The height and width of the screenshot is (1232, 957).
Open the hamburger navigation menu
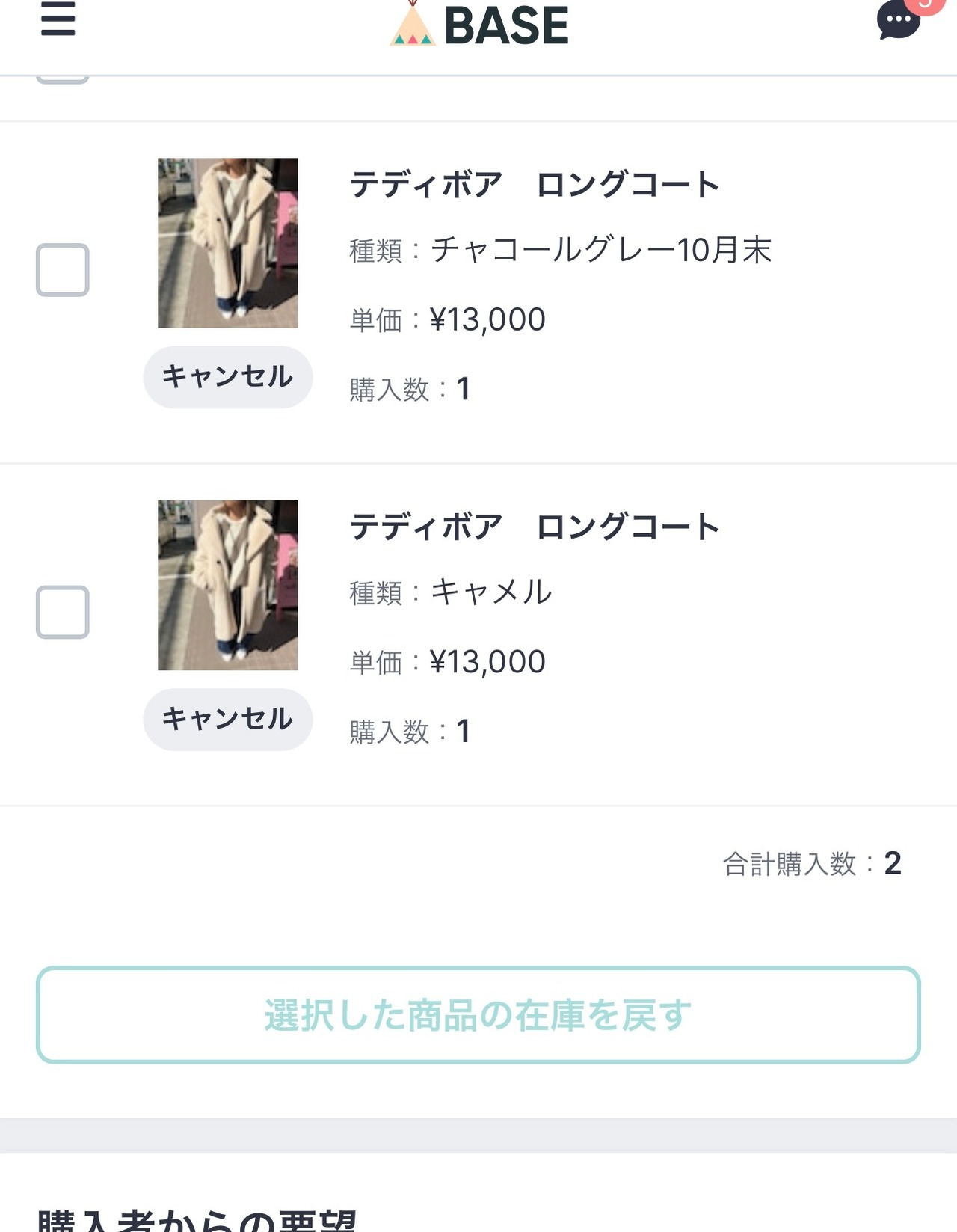tap(58, 19)
